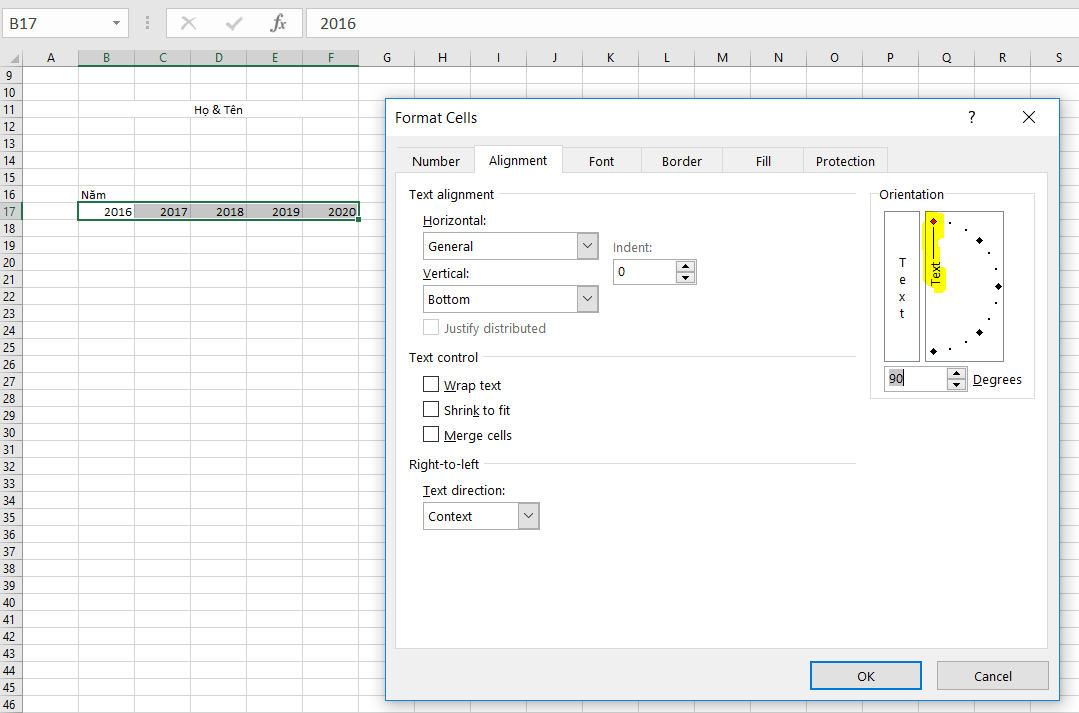Click the Select All corner triangle
The image size is (1079, 713).
pyautogui.click(x=12, y=58)
